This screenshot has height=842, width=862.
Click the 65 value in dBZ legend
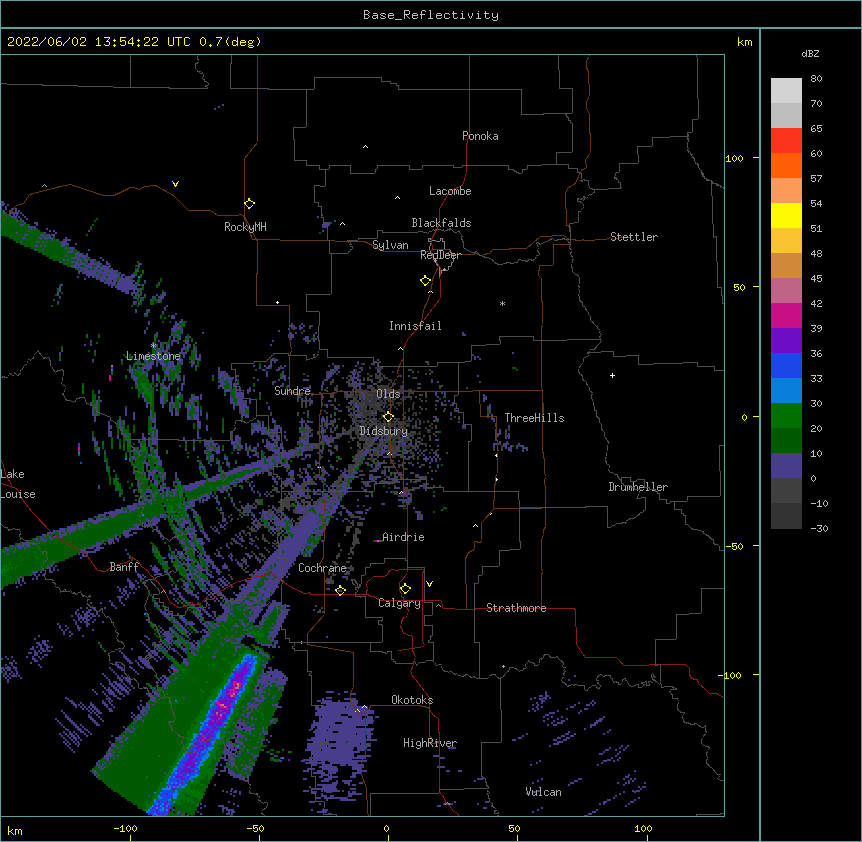tap(816, 129)
